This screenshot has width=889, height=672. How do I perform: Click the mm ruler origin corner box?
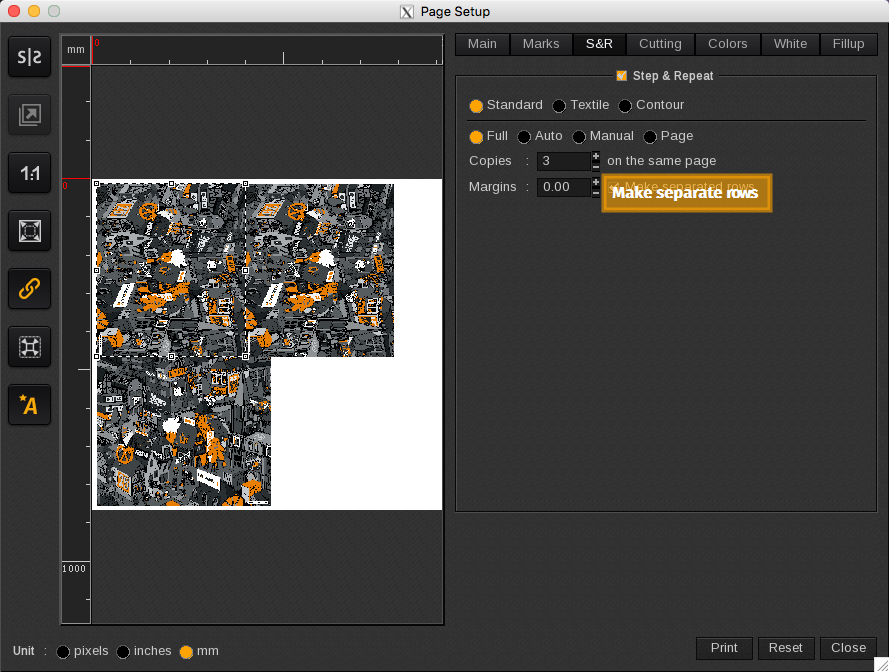(x=76, y=49)
